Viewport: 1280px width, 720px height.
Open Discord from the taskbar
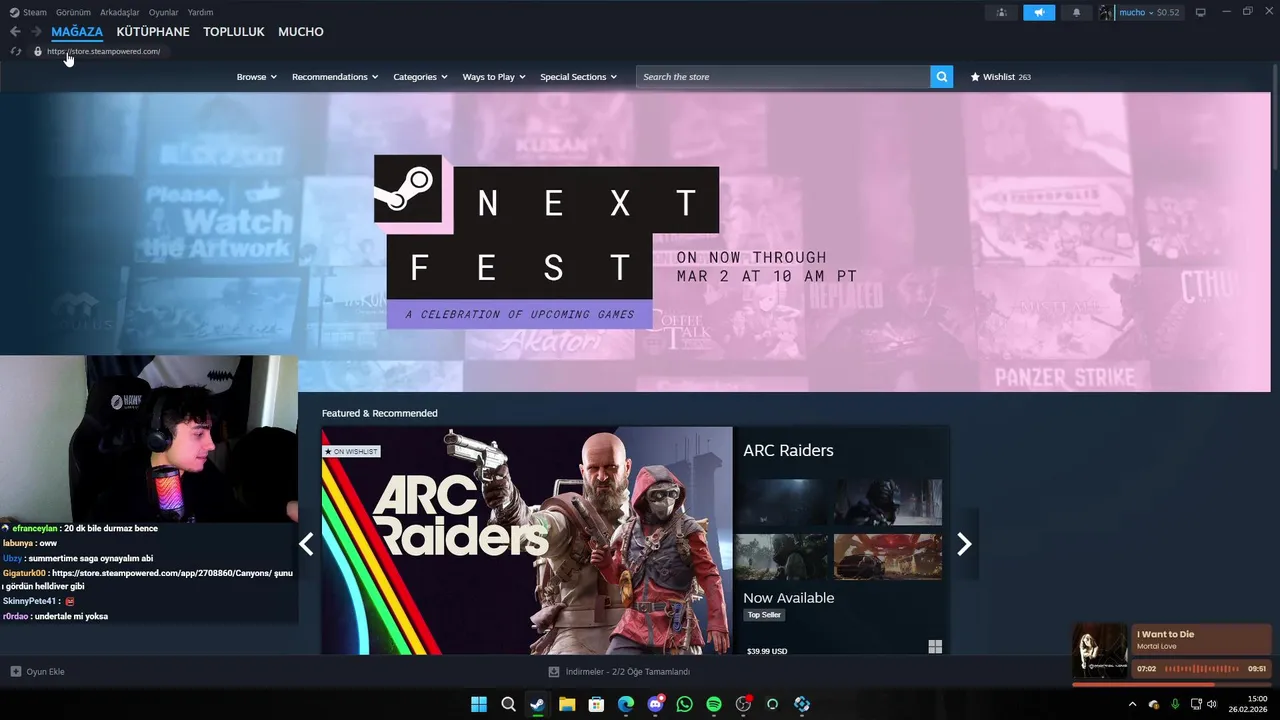655,704
